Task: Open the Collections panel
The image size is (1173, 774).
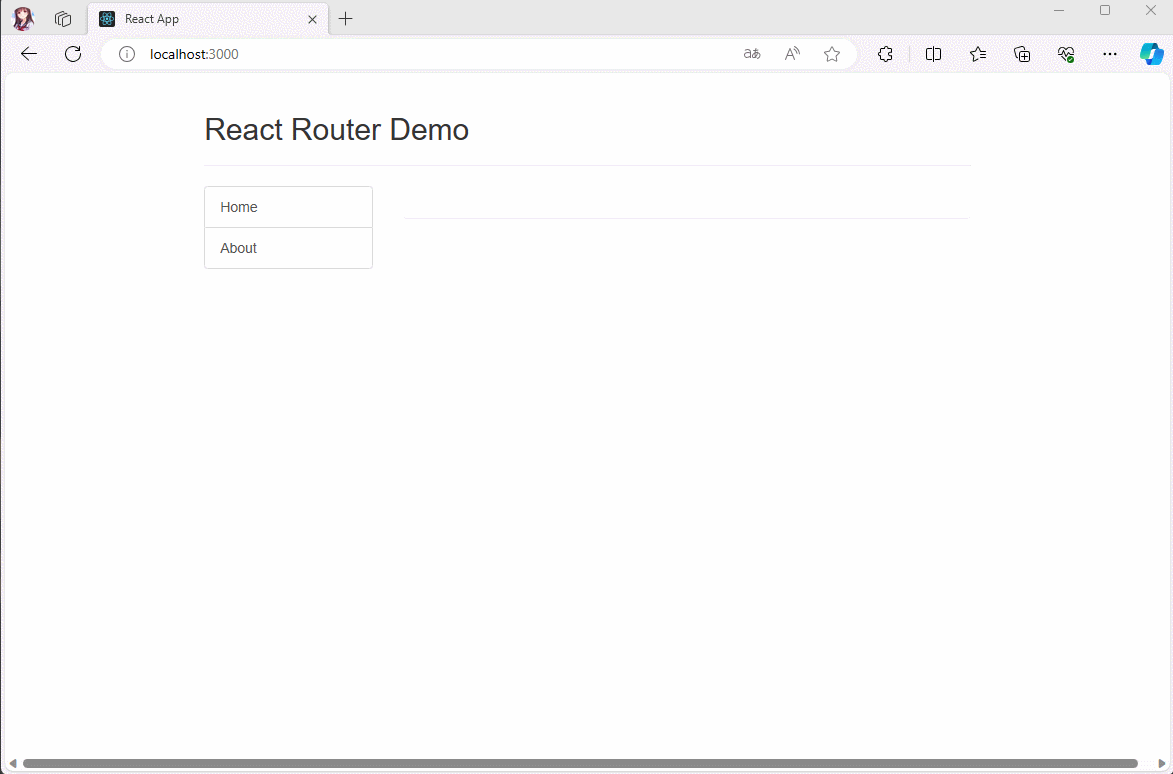Action: (1022, 54)
